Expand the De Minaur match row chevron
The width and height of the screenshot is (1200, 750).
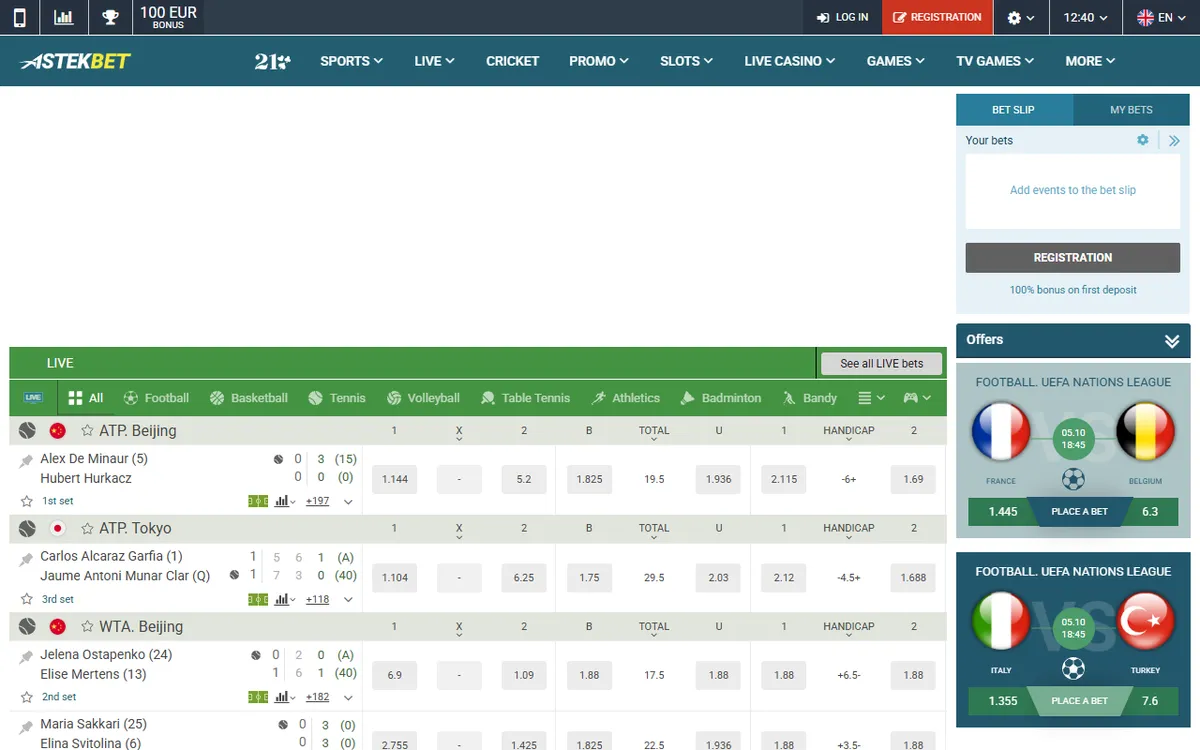click(348, 502)
